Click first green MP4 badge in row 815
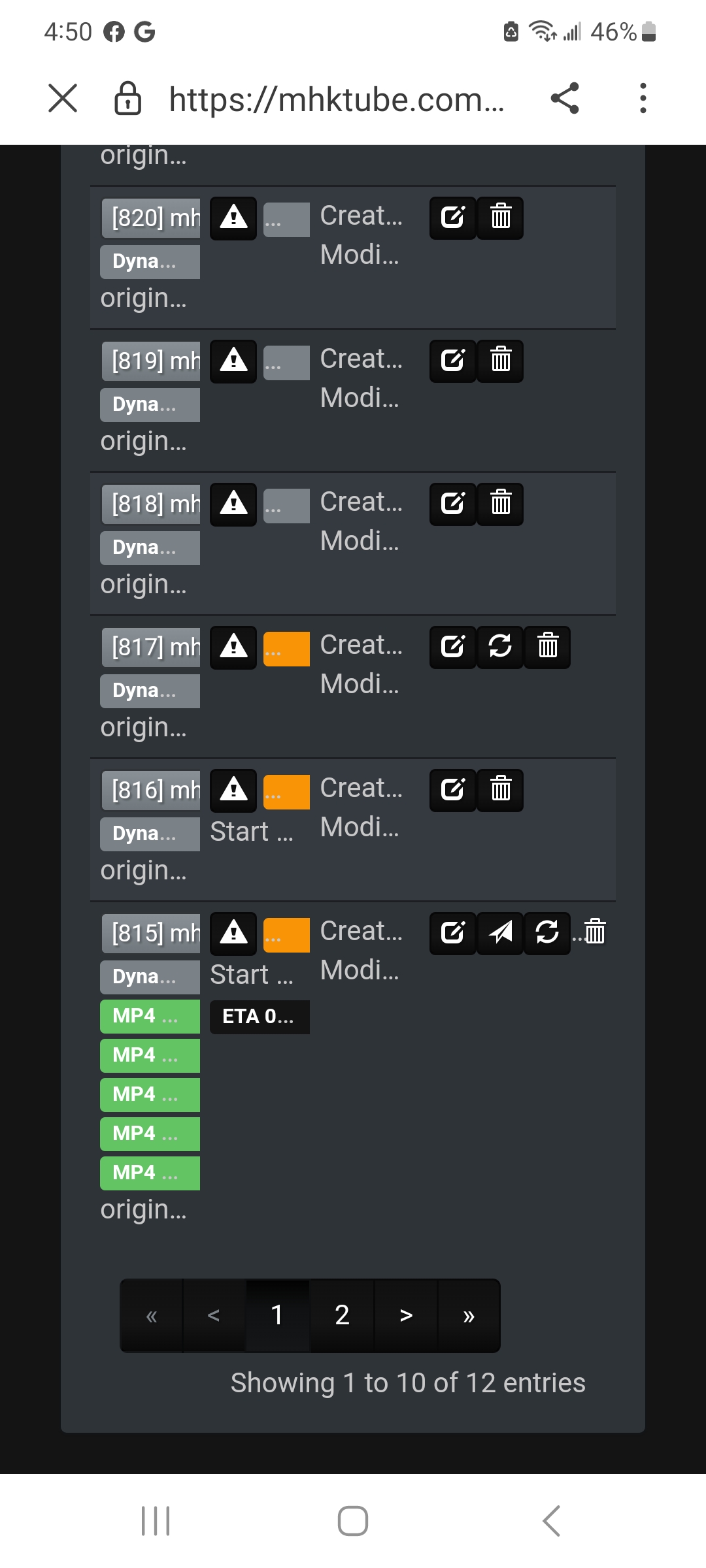Image resolution: width=706 pixels, height=1568 pixels. pos(150,1017)
